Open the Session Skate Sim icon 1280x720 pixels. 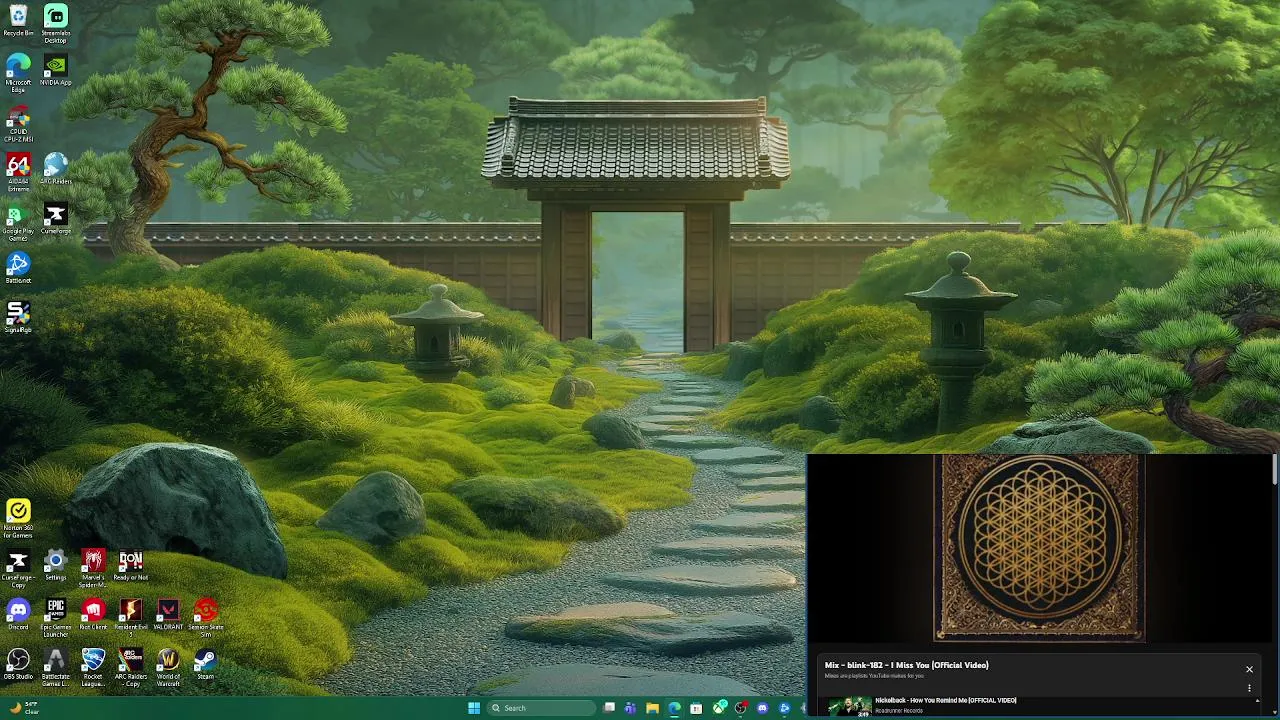point(205,617)
